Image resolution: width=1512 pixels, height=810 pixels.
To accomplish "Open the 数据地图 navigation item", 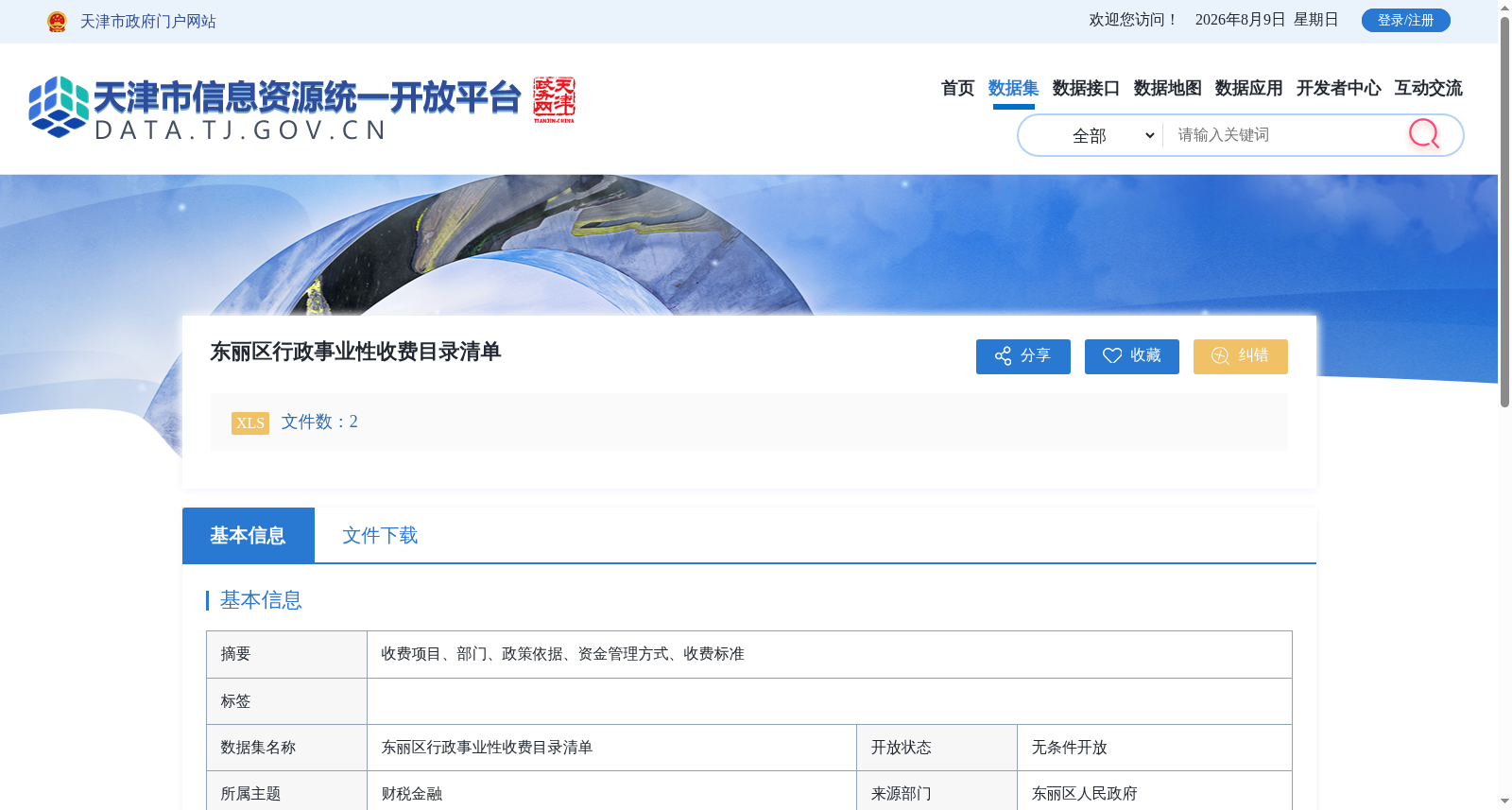I will coord(1167,88).
